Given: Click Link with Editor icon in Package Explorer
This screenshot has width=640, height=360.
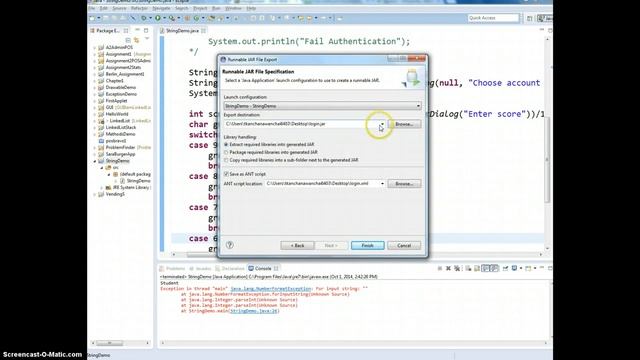Looking at the screenshot, I should click(136, 40).
